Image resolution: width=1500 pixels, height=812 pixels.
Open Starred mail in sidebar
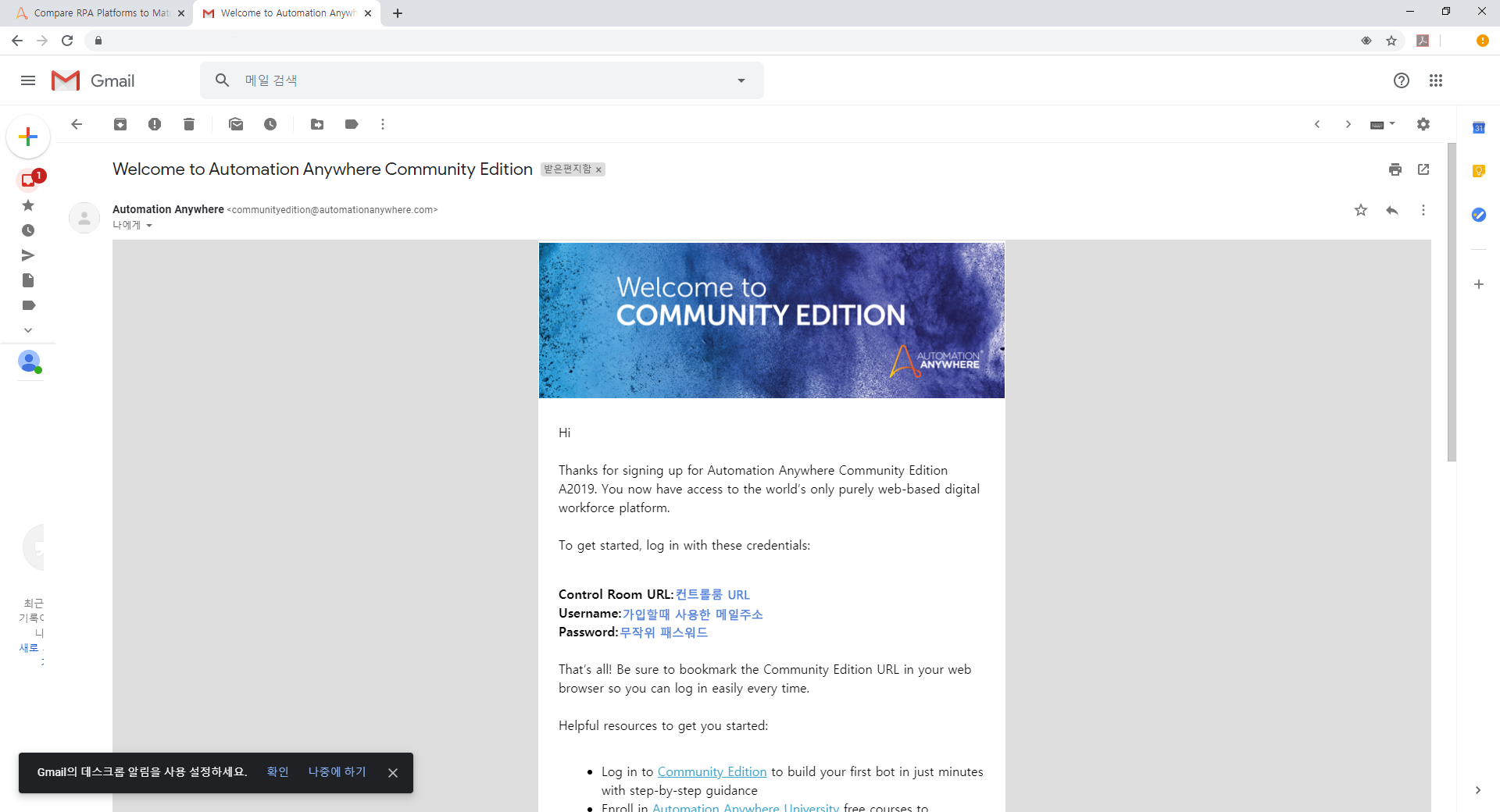[28, 205]
